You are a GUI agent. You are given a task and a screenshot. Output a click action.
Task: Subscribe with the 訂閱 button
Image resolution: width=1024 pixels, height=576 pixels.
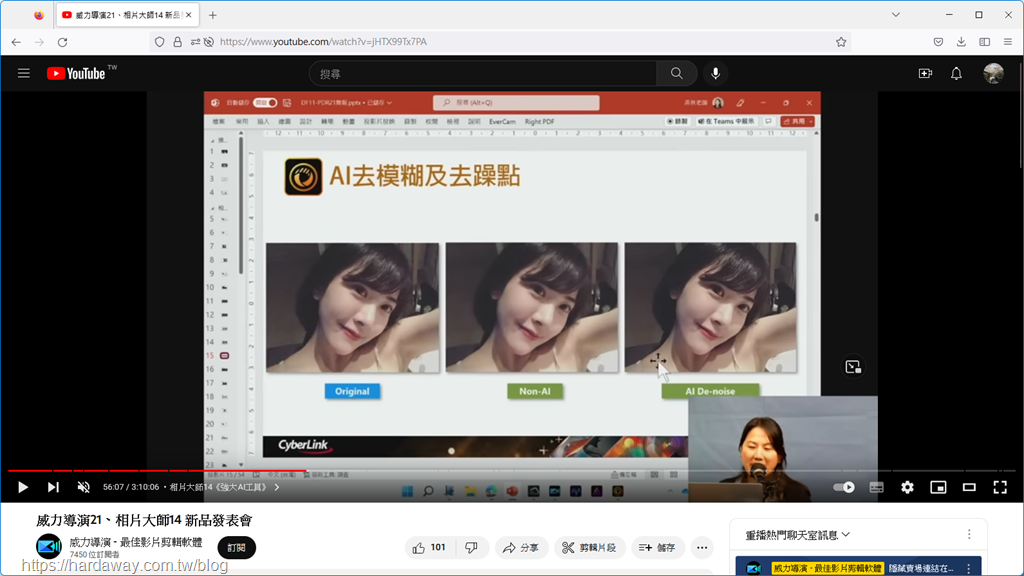tap(236, 548)
